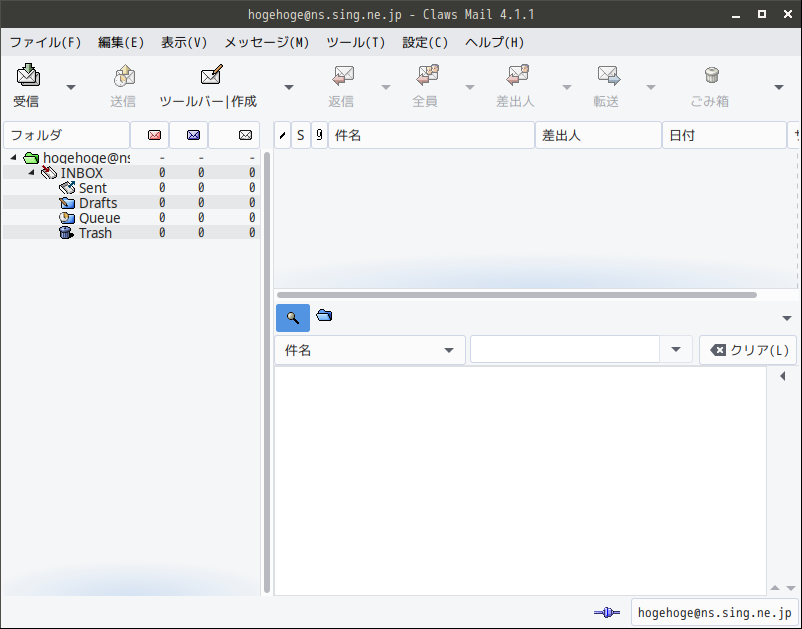Open the 件名 search type combo box
This screenshot has height=629, width=802.
coord(370,350)
